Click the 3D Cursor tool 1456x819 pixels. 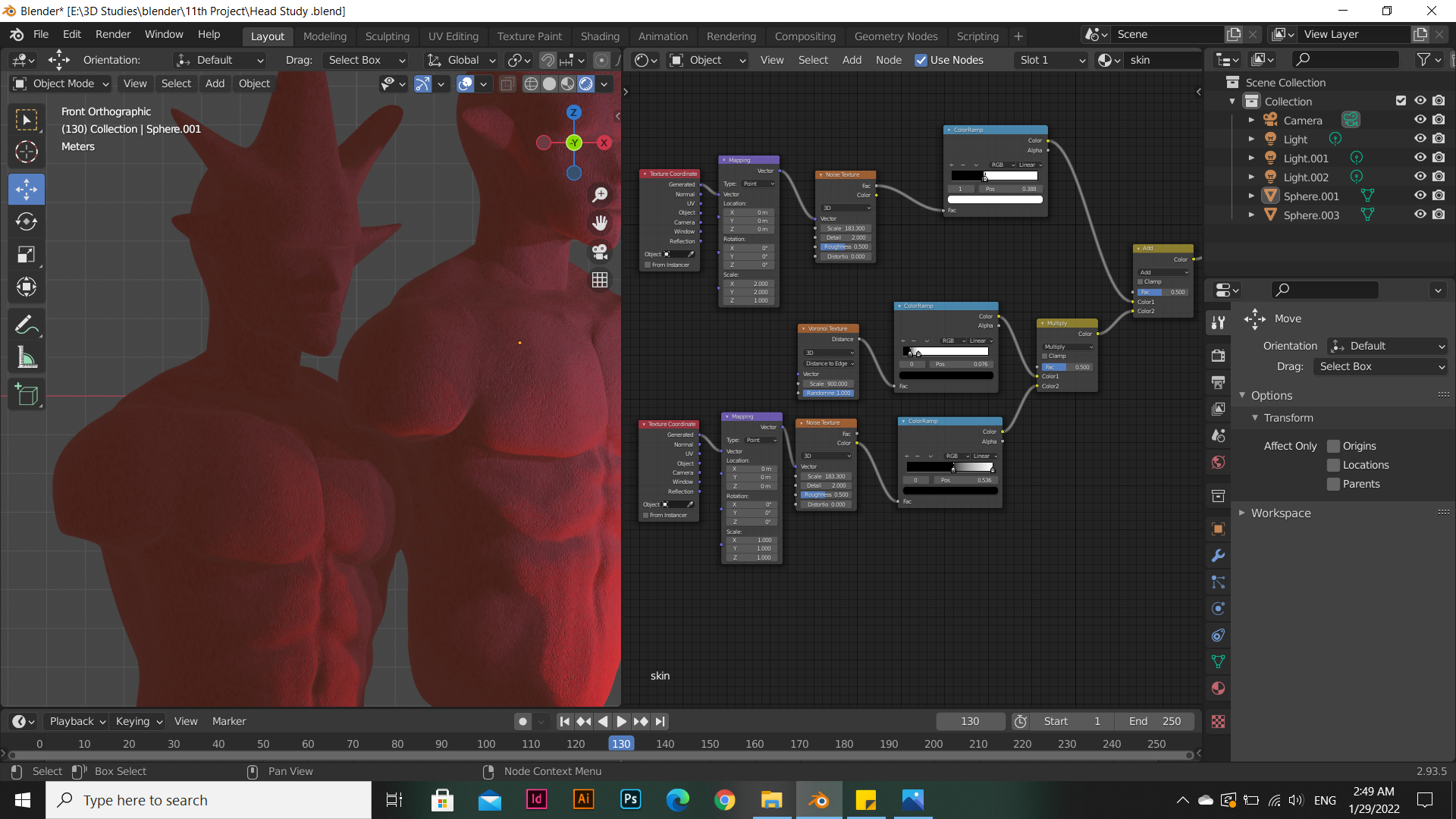(x=27, y=152)
